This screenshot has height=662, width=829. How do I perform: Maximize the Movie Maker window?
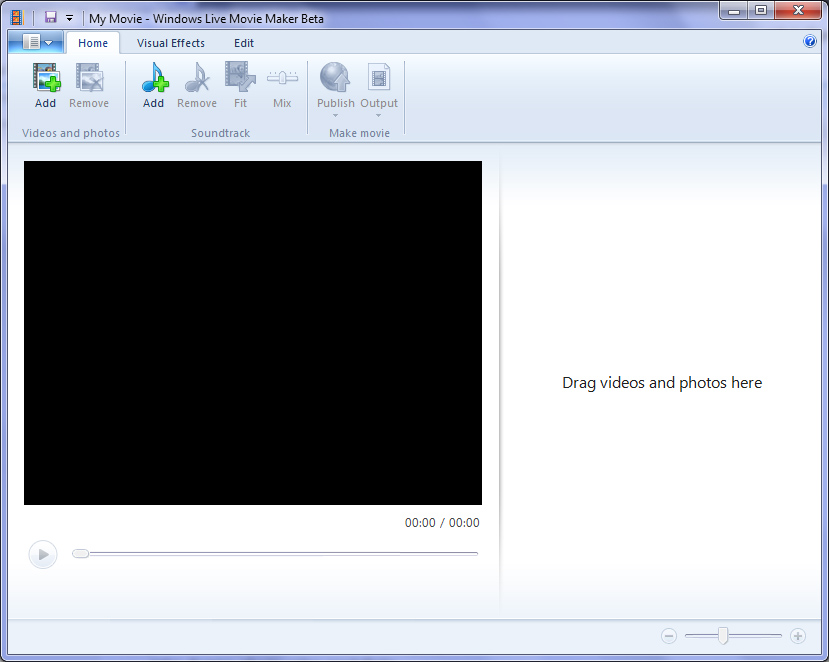pyautogui.click(x=761, y=11)
